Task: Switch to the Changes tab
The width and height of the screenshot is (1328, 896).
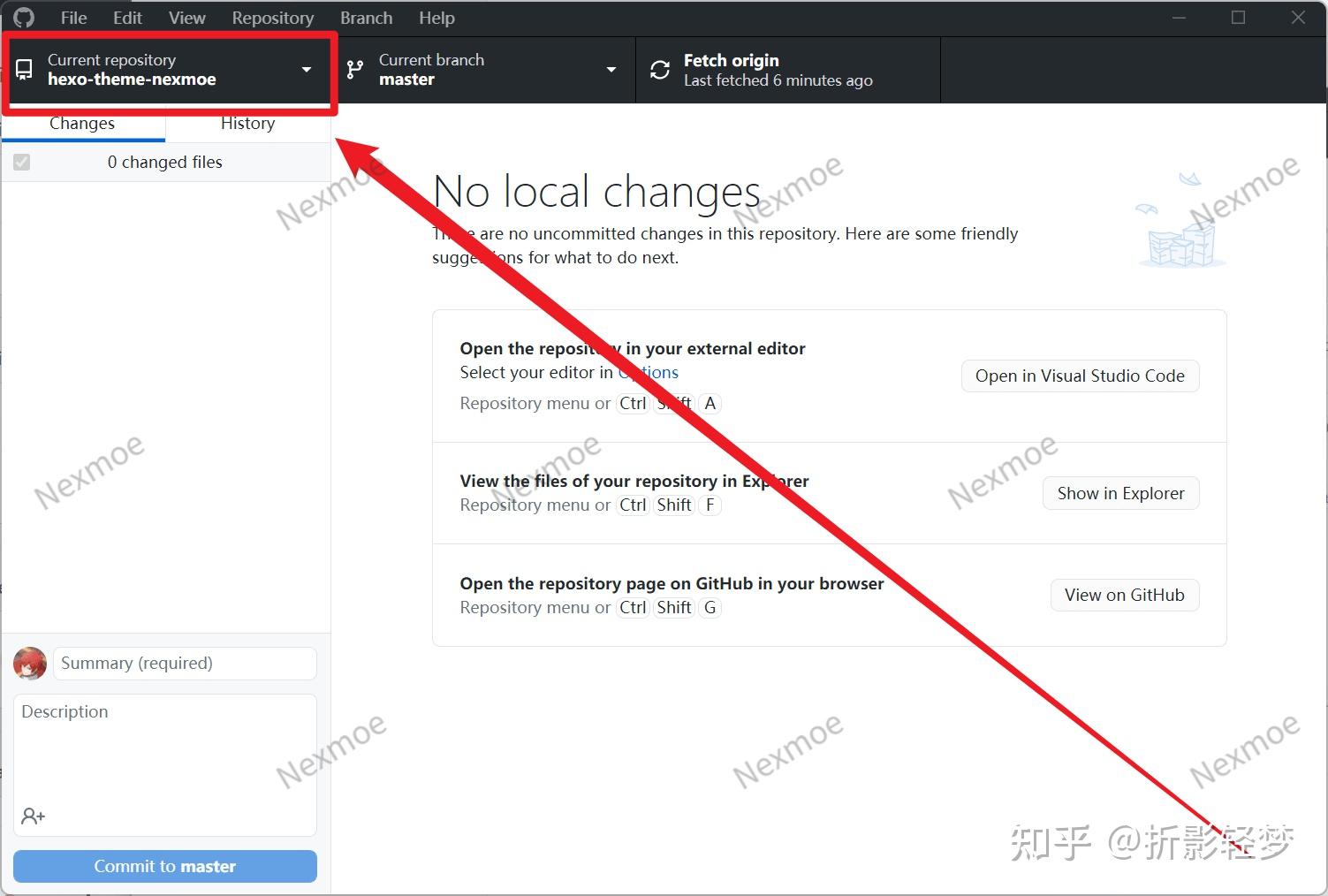Action: (82, 124)
